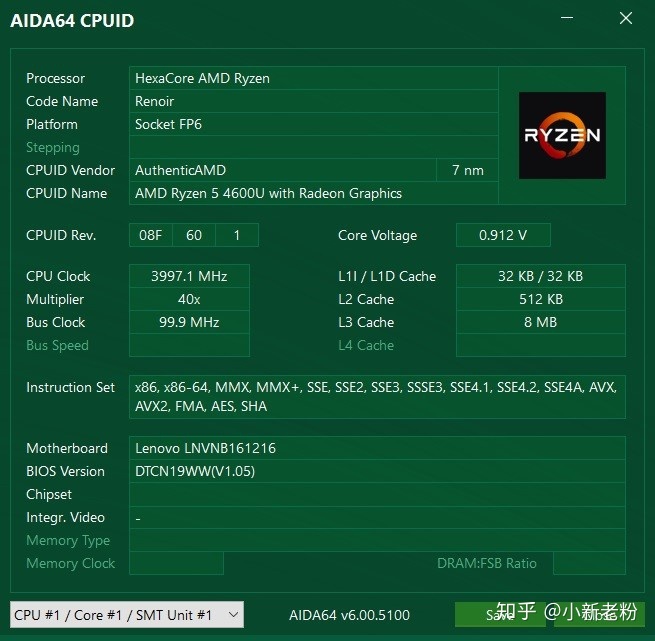Click the Instruction Set text box

377,397
